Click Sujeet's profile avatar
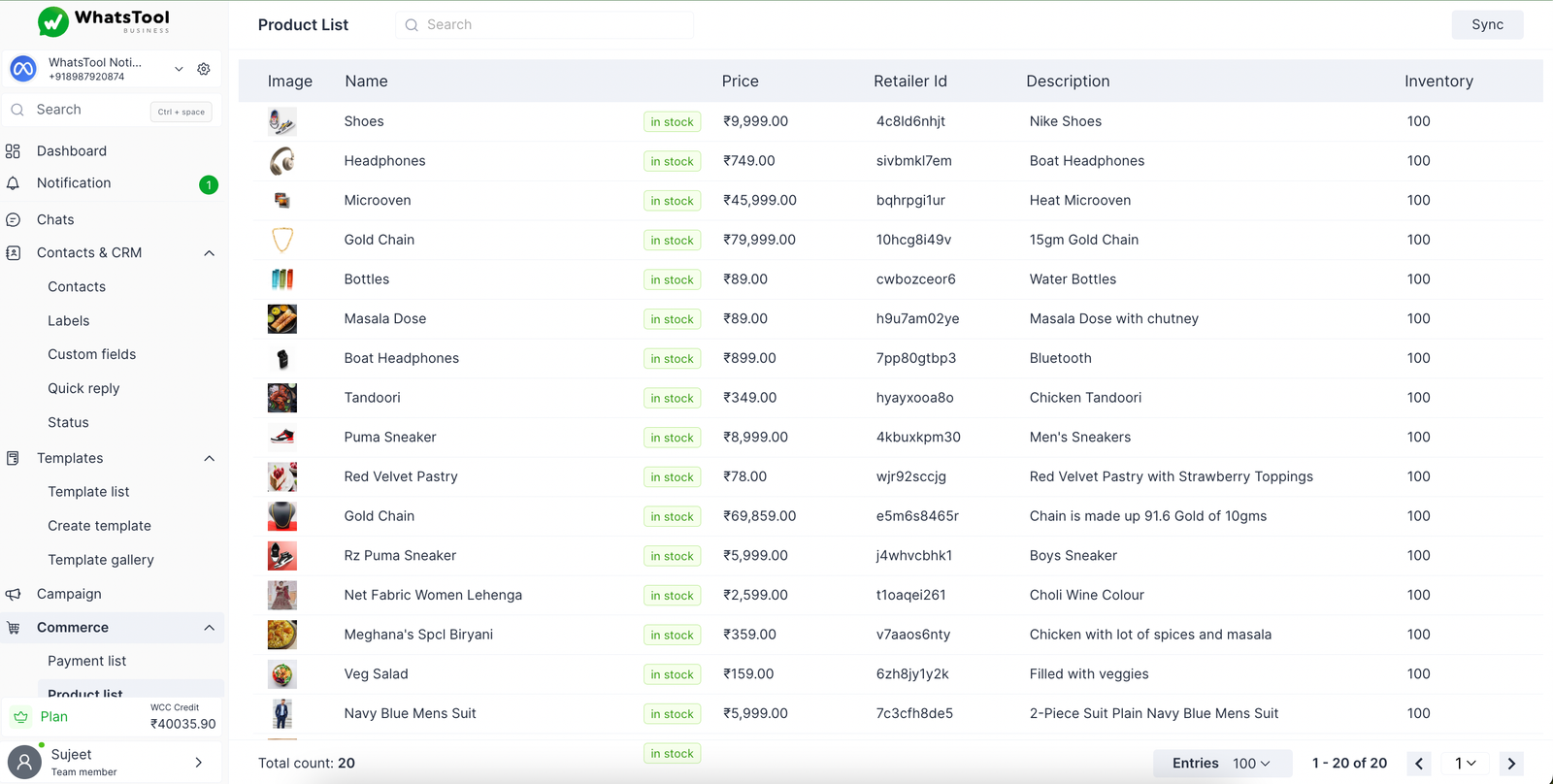Viewport: 1553px width, 784px height. click(24, 762)
